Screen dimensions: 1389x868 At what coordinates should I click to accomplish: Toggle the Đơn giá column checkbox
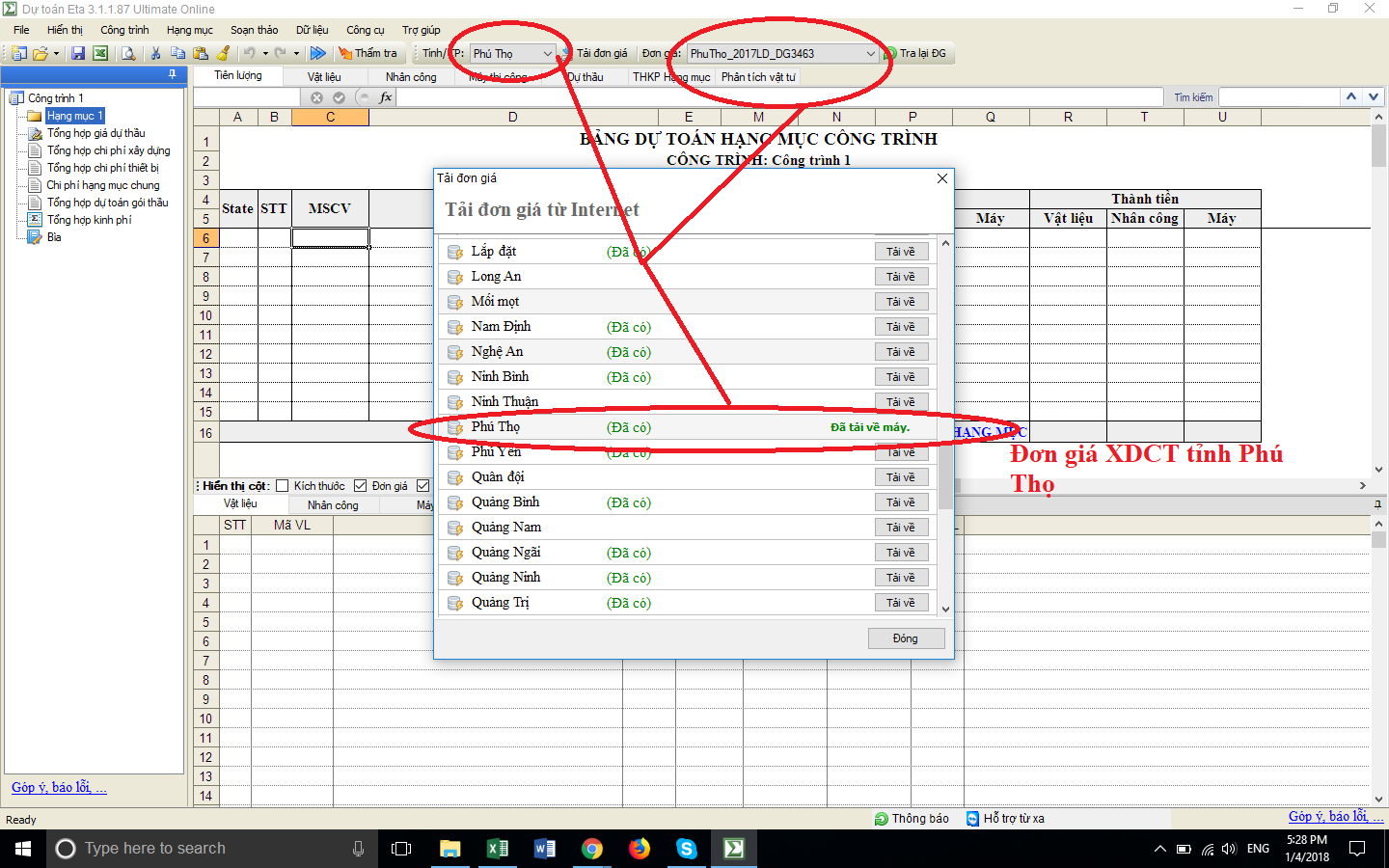point(361,486)
